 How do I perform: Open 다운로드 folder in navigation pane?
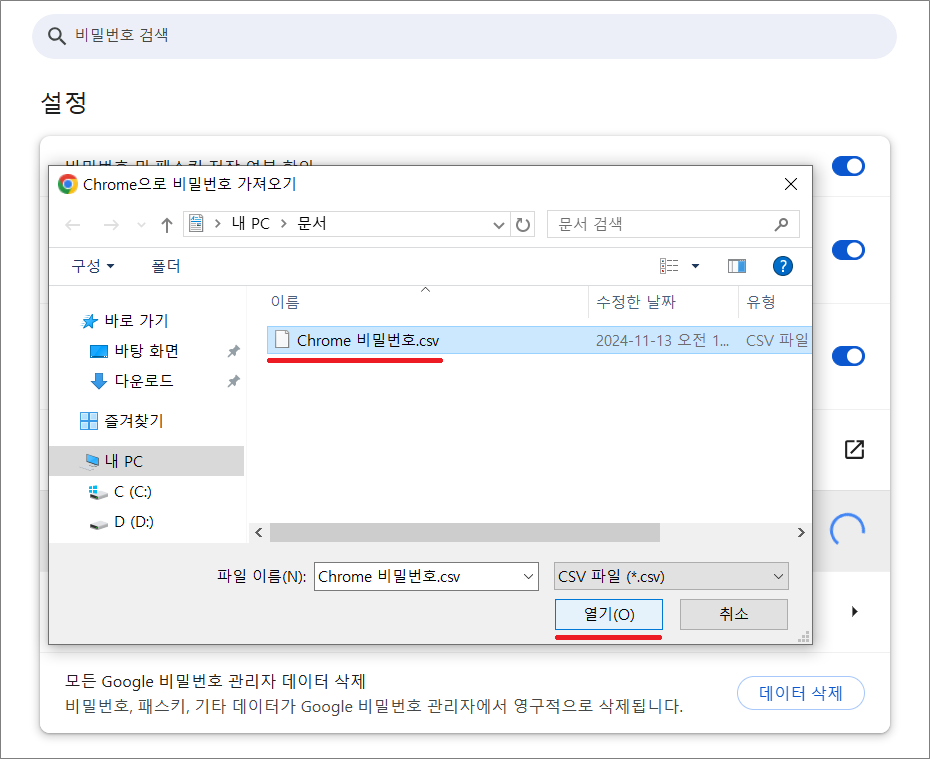click(x=144, y=381)
